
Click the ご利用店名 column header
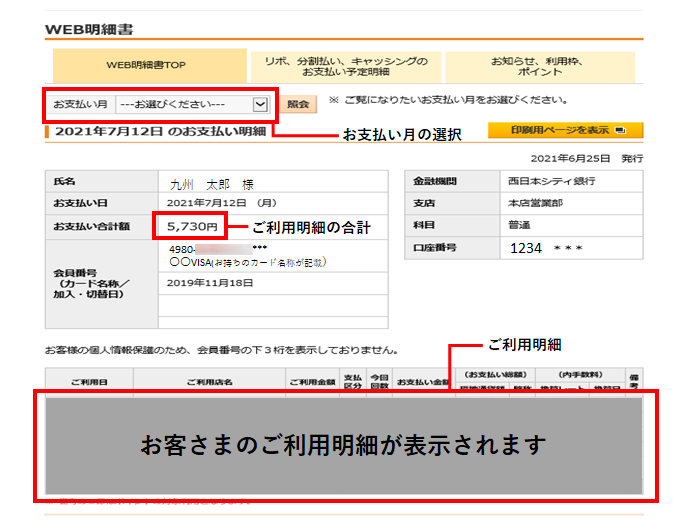[x=209, y=382]
